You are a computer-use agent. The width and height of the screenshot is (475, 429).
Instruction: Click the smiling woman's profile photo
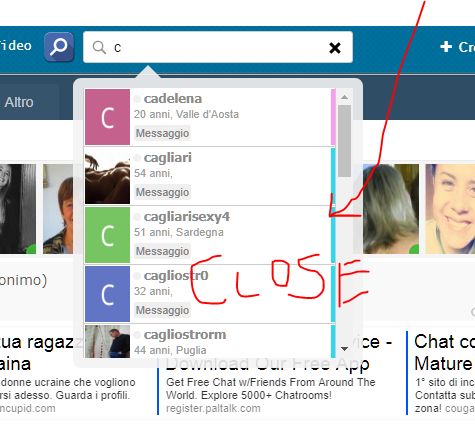point(450,209)
